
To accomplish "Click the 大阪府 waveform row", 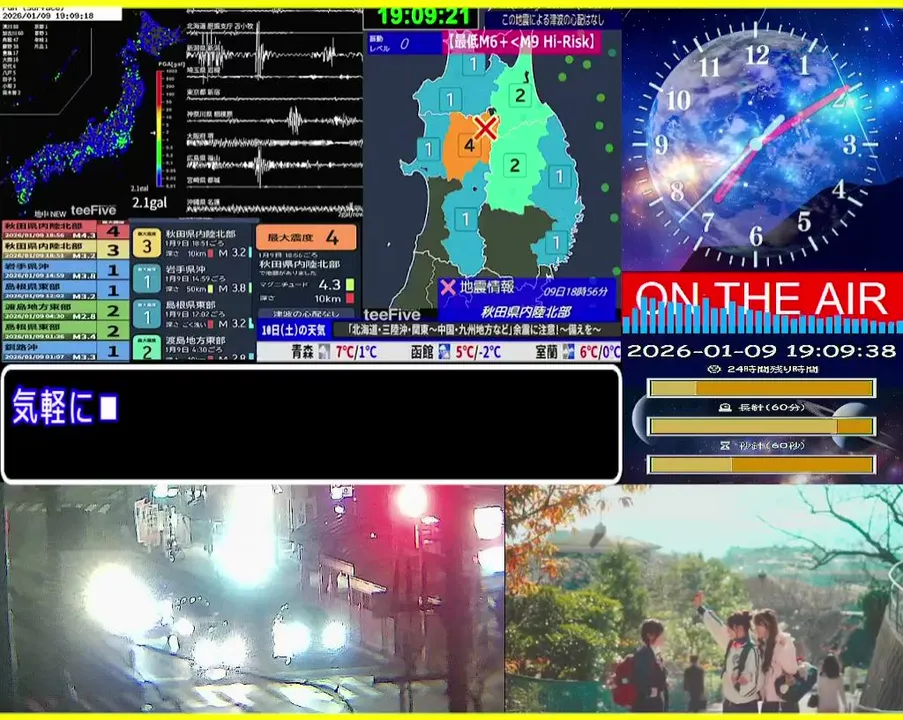I will (274, 142).
